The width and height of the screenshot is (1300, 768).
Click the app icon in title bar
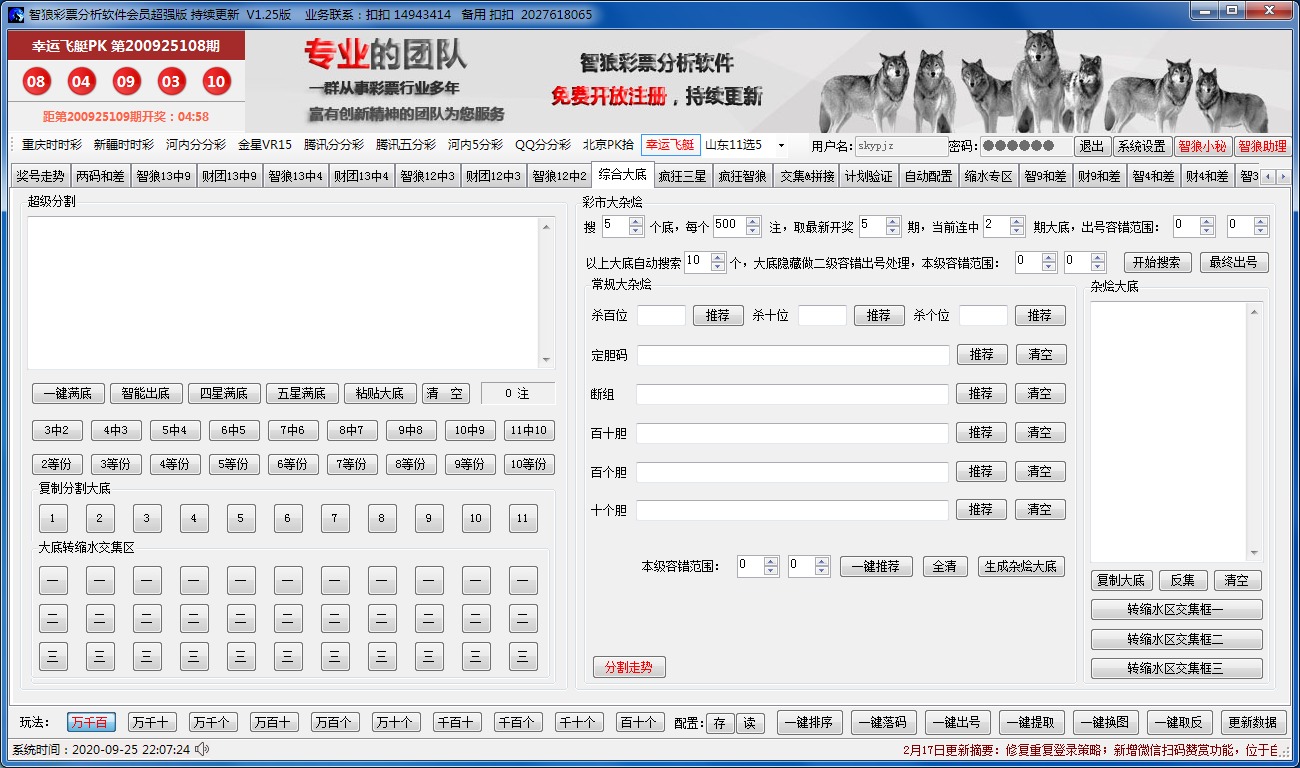click(x=15, y=14)
